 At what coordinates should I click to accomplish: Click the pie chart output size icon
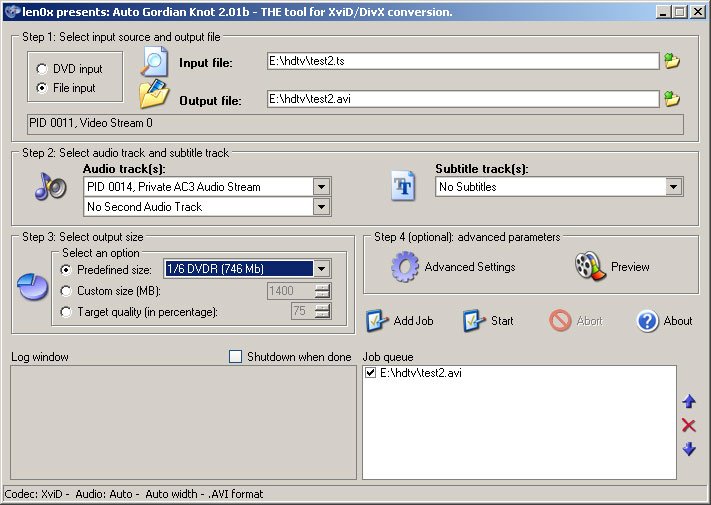[x=33, y=286]
